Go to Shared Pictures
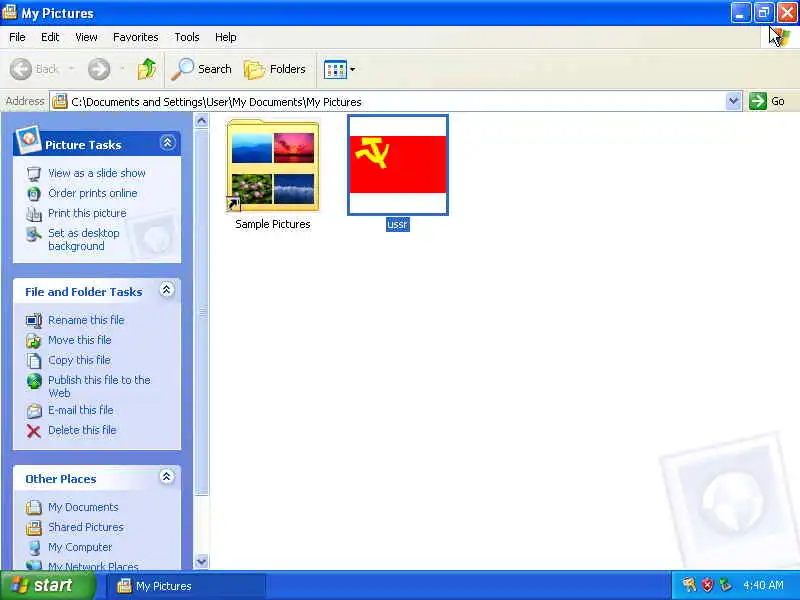Image resolution: width=800 pixels, height=600 pixels. click(x=86, y=527)
